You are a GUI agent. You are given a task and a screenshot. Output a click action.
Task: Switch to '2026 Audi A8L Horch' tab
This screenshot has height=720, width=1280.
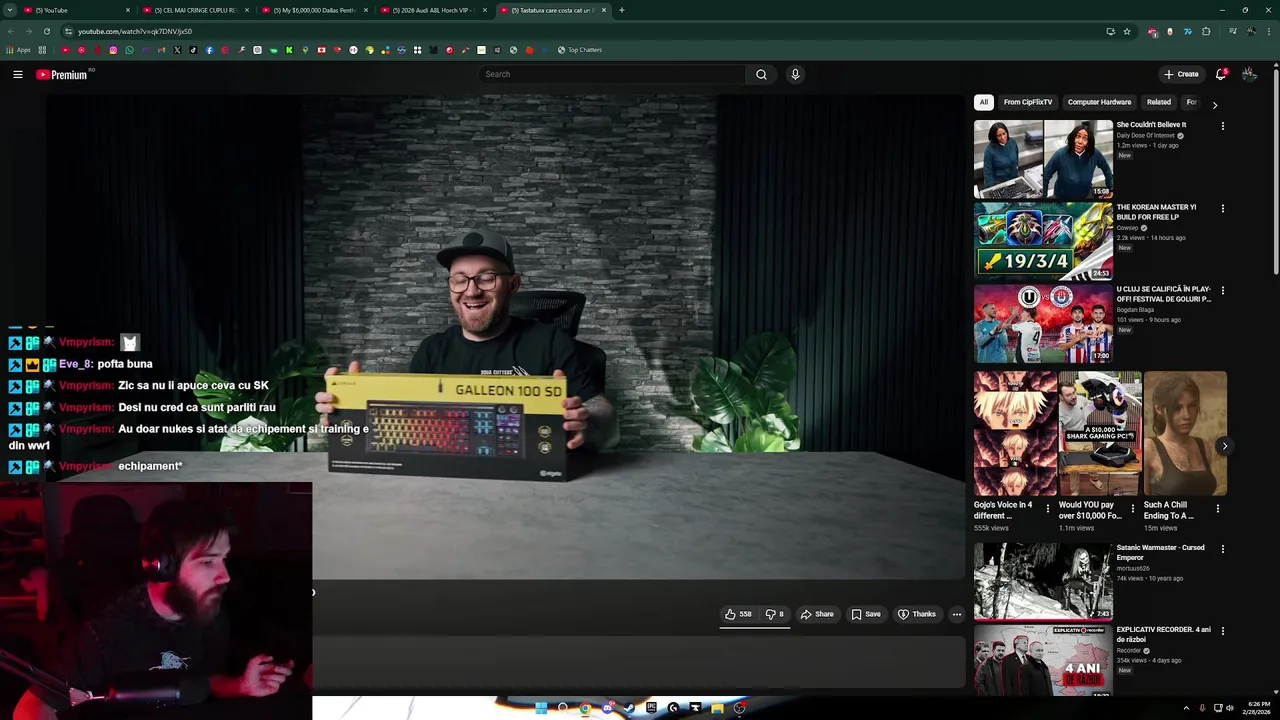pyautogui.click(x=434, y=10)
